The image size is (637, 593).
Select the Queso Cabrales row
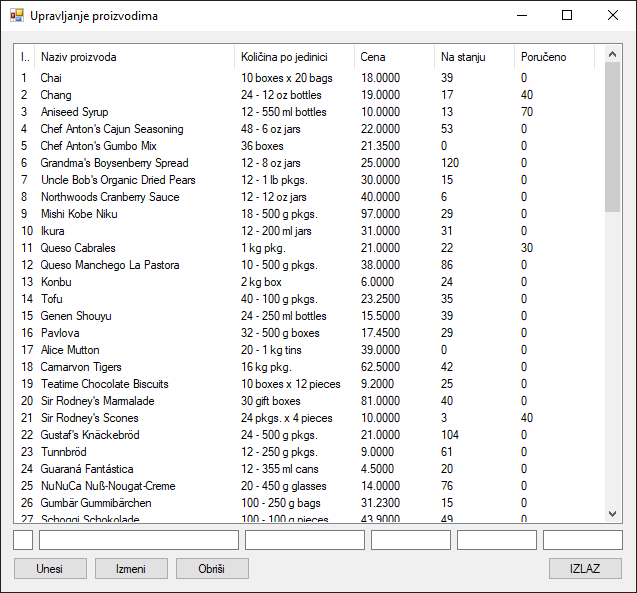pos(78,248)
